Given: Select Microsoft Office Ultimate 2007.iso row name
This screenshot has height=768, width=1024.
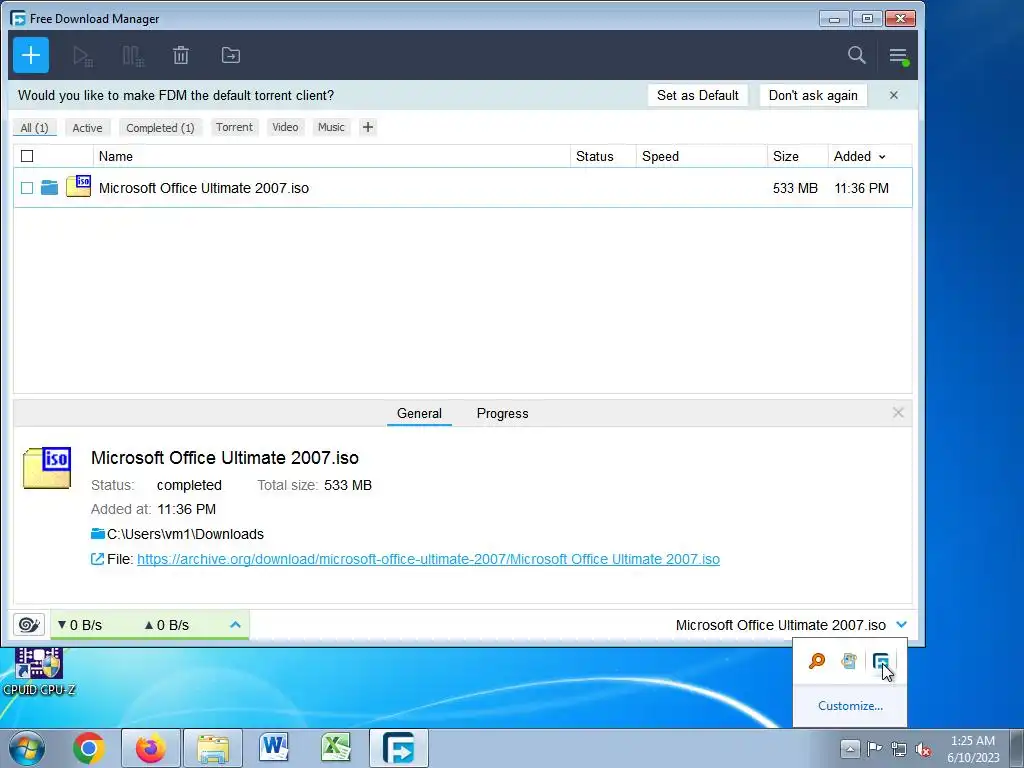Looking at the screenshot, I should click(x=204, y=188).
